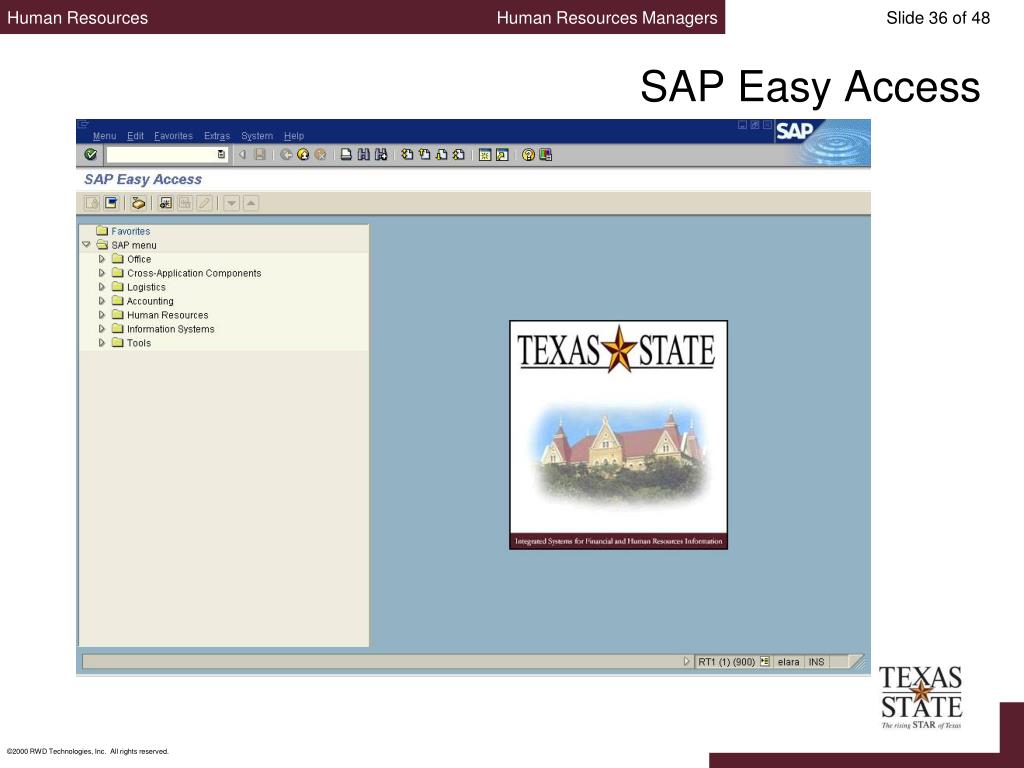Click into the command input field
The image size is (1024, 768).
coord(161,155)
